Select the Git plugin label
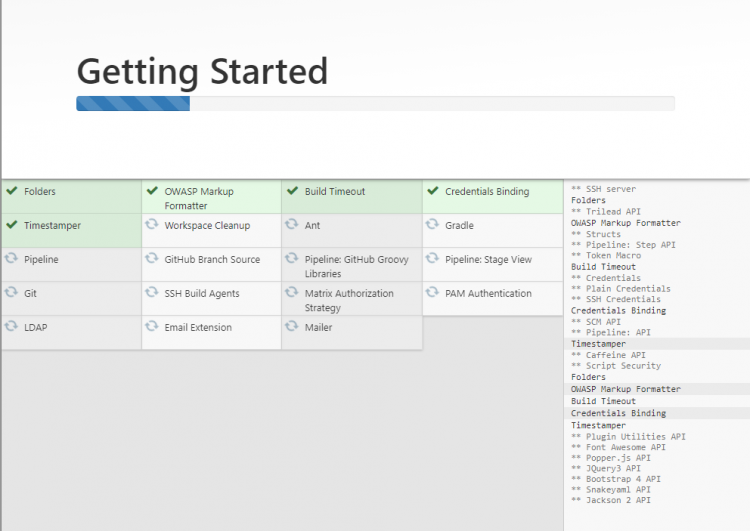Screen dimensions: 750x531 click(x=30, y=293)
